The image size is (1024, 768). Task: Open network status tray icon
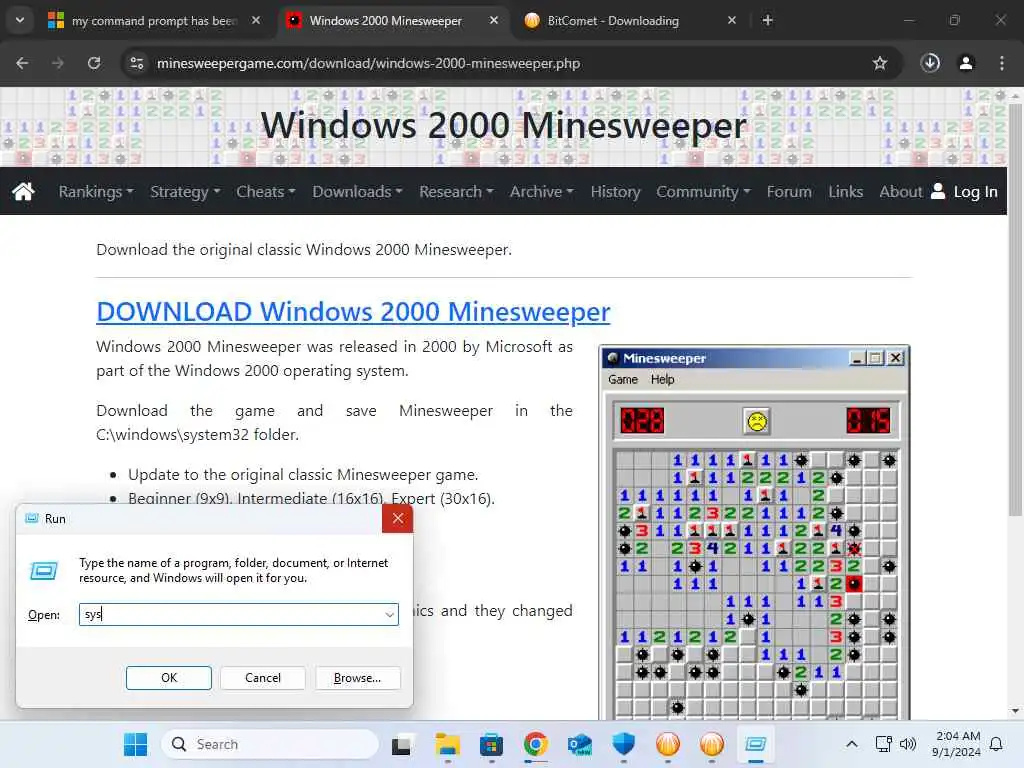884,744
